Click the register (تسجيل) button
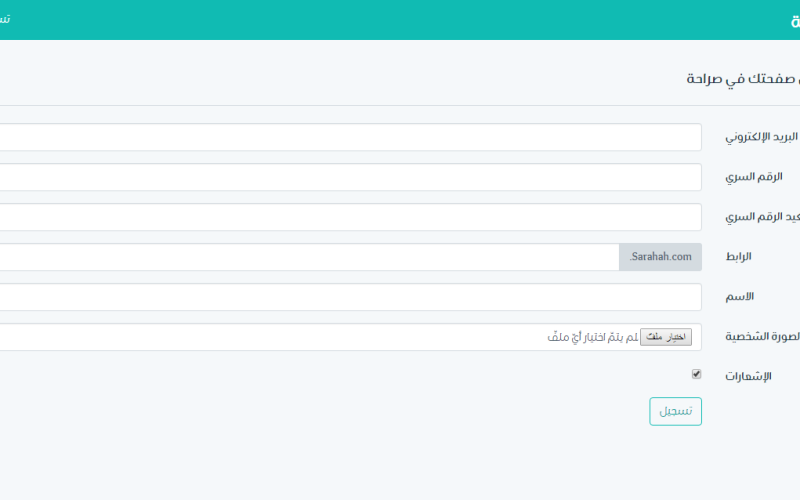 [x=675, y=411]
